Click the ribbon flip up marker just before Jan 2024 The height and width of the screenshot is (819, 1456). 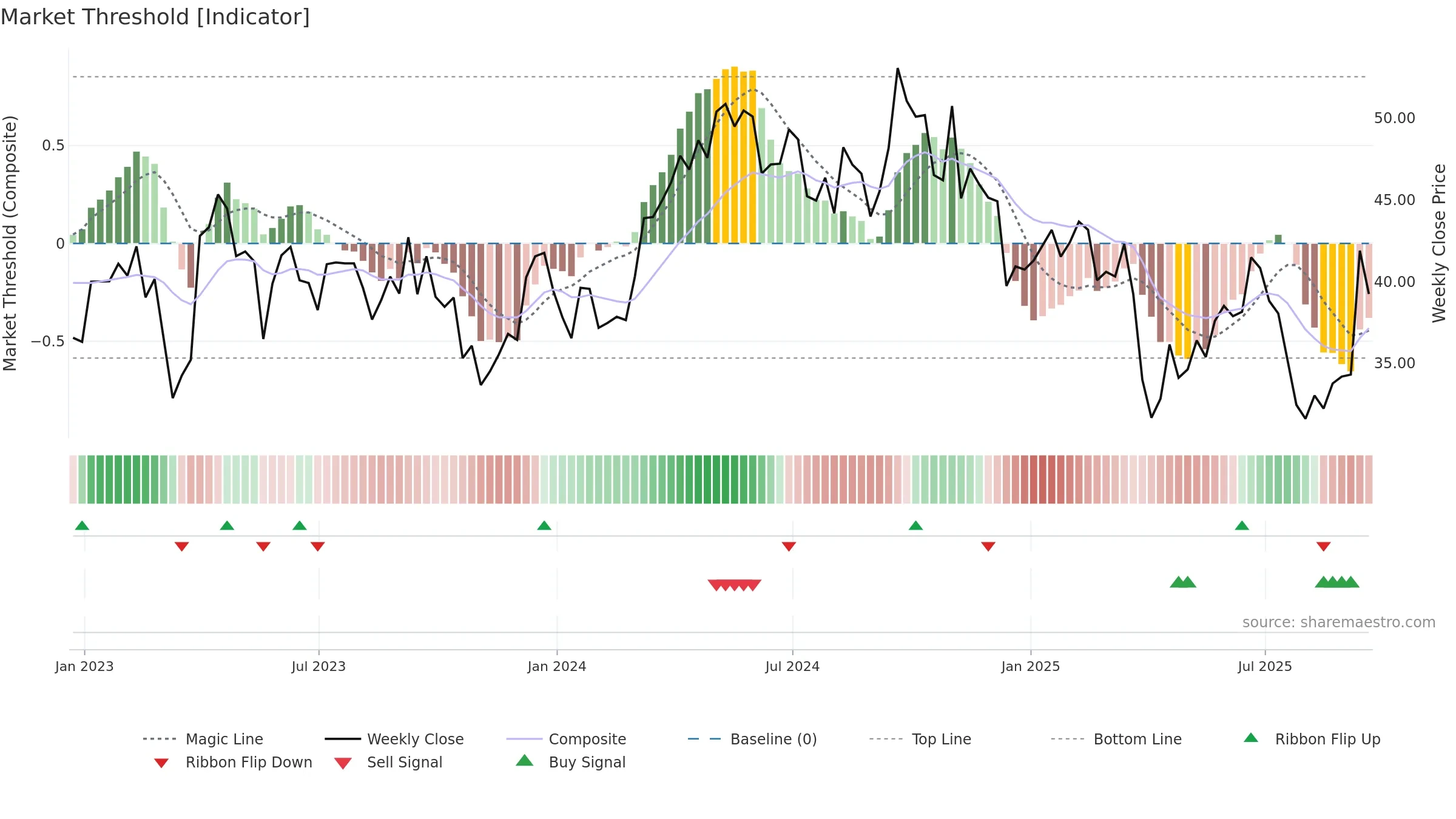pos(544,525)
